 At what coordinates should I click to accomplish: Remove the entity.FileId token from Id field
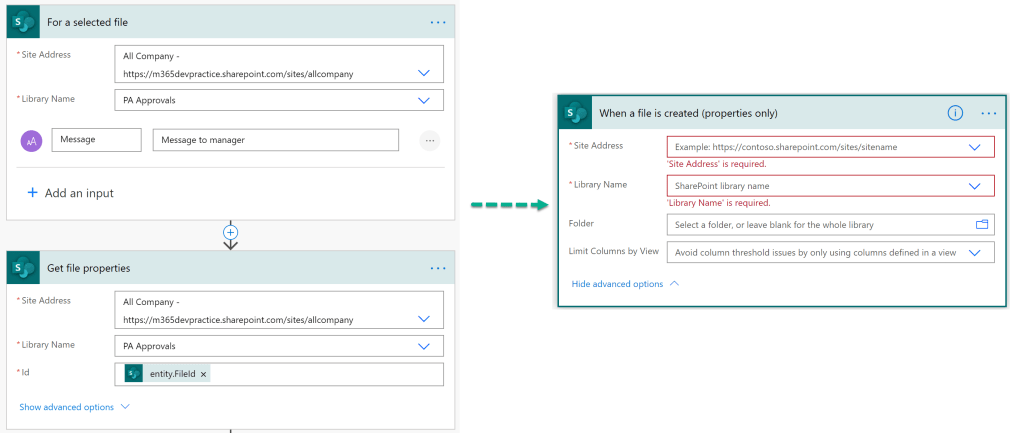coord(204,374)
